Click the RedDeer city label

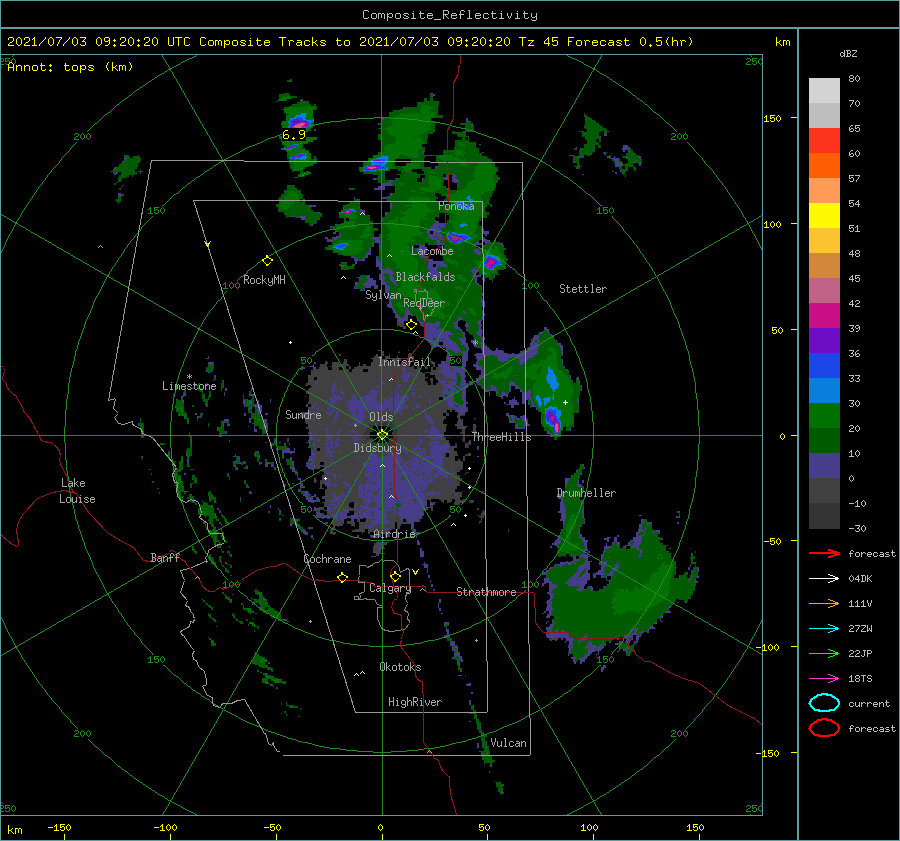[x=424, y=303]
